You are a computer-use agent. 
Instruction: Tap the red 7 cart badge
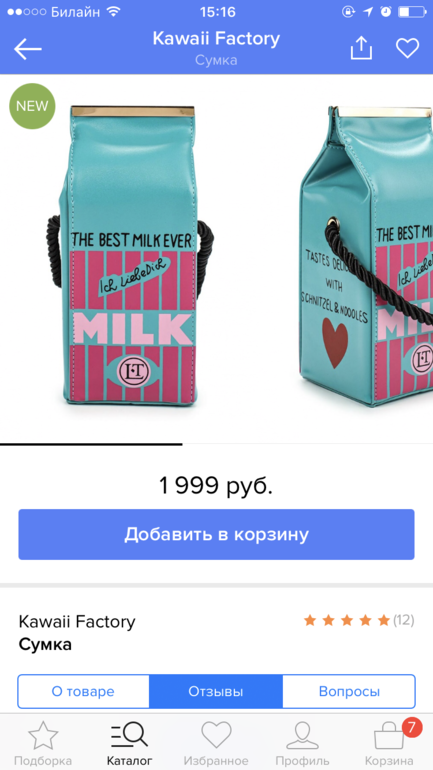412,727
